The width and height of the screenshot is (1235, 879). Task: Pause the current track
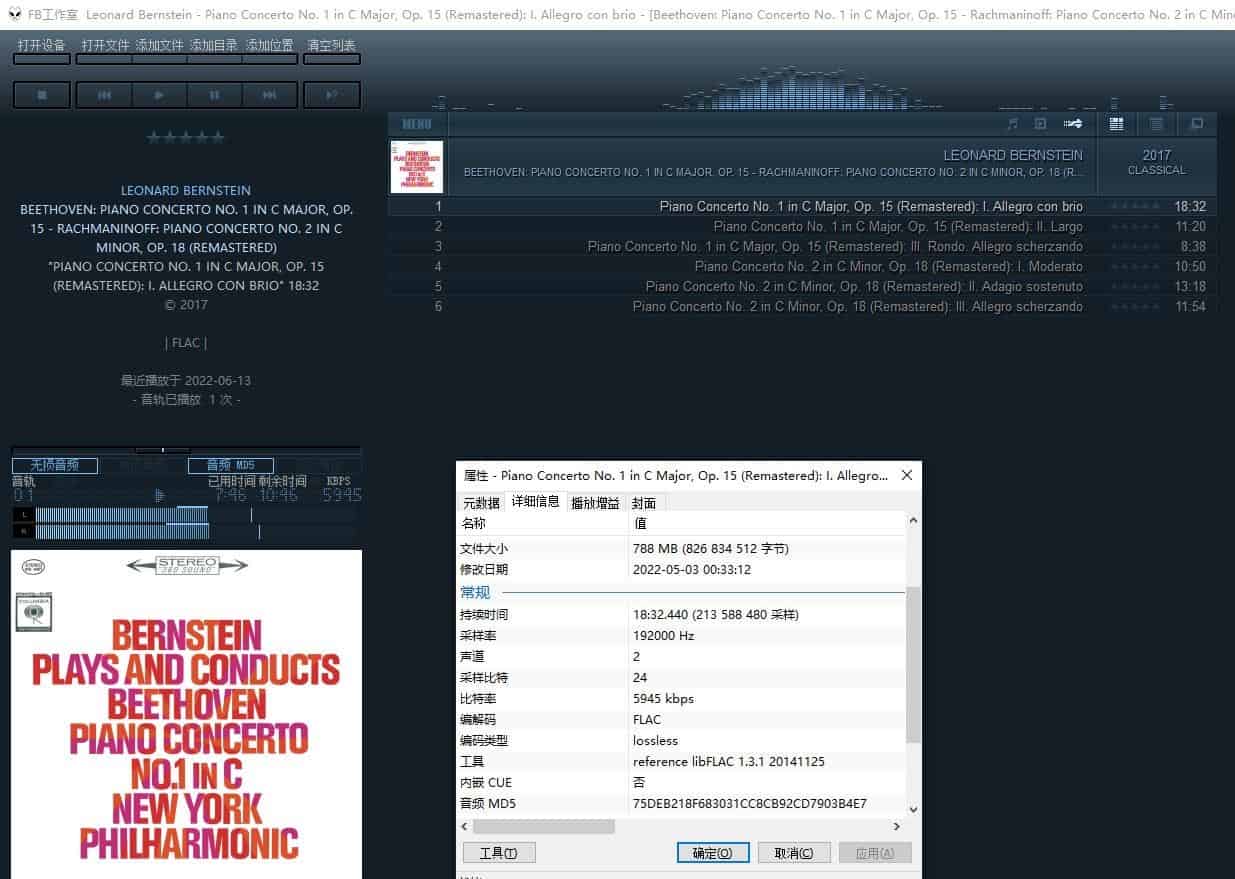pyautogui.click(x=214, y=95)
